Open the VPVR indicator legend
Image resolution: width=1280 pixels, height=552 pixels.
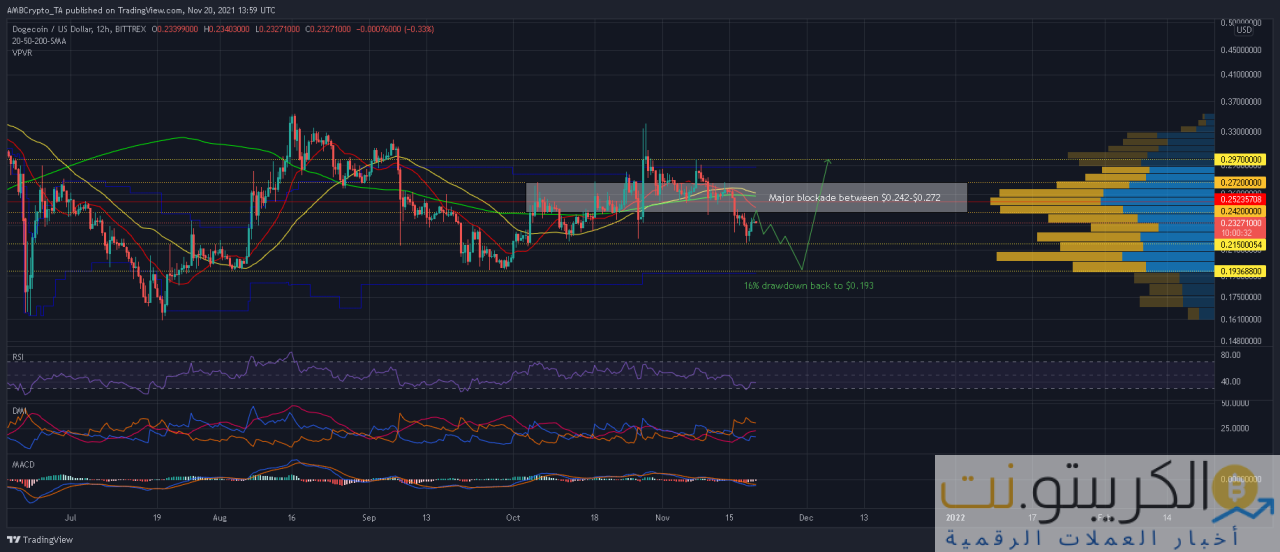22,52
